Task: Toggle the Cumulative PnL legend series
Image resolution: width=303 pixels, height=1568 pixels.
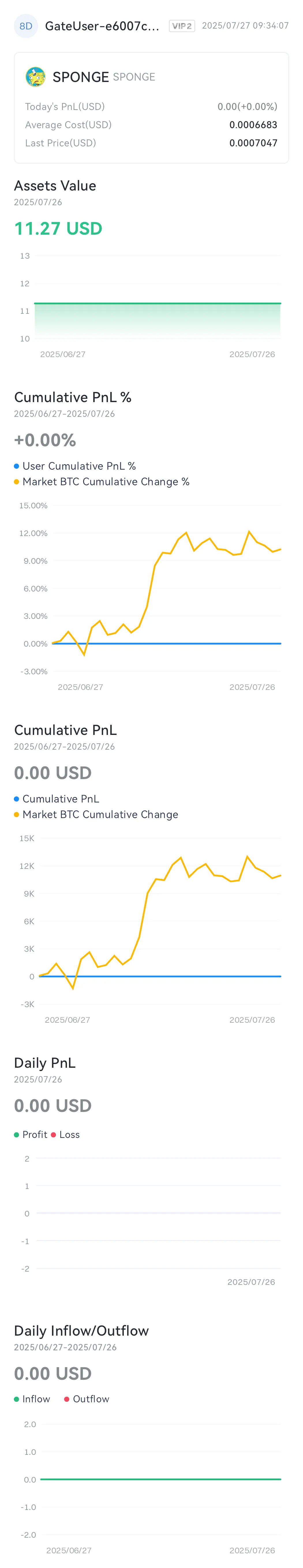Action: pos(57,799)
